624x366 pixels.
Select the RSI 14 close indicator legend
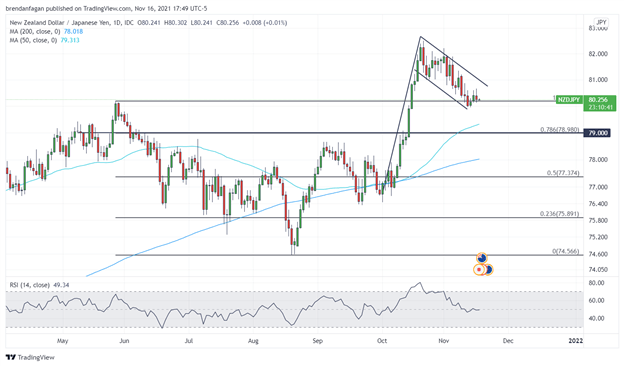point(39,285)
